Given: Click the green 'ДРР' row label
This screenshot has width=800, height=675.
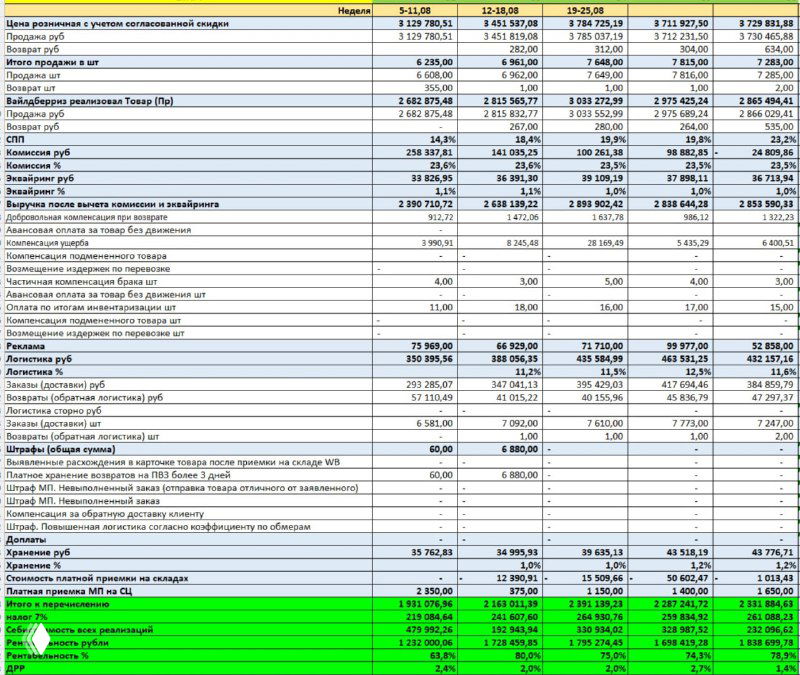Looking at the screenshot, I should 19,668.
